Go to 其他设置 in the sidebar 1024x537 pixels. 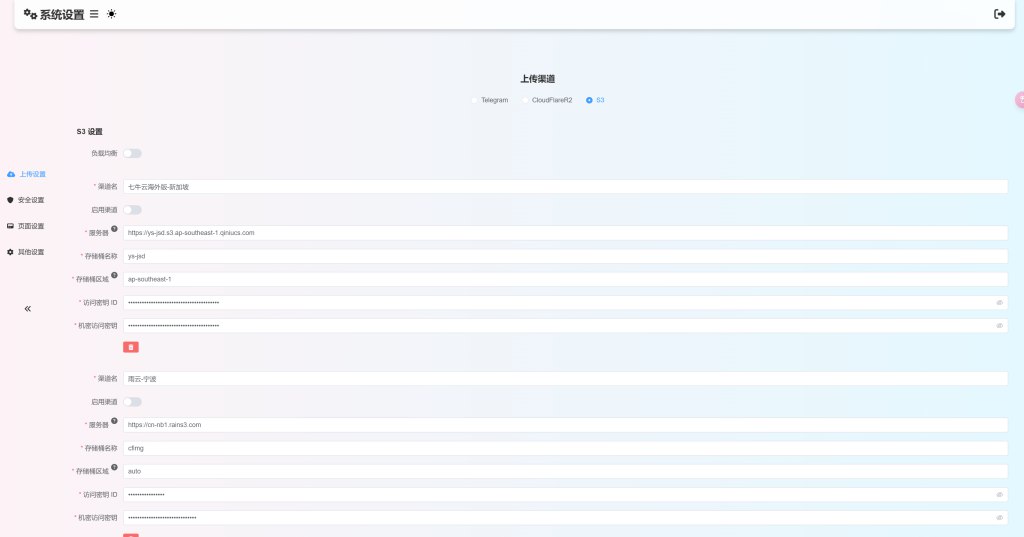(x=26, y=252)
